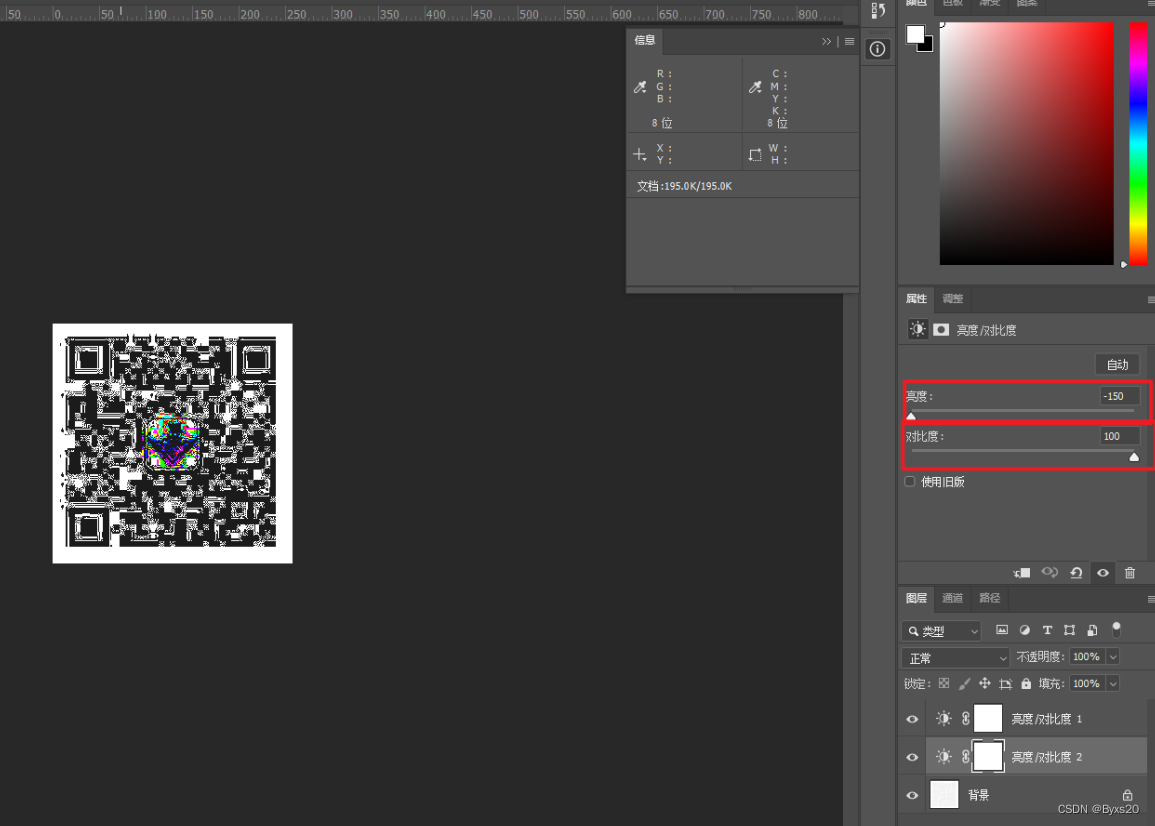Click the 亮度 slider handle
Viewport: 1155px width, 826px height.
(911, 416)
